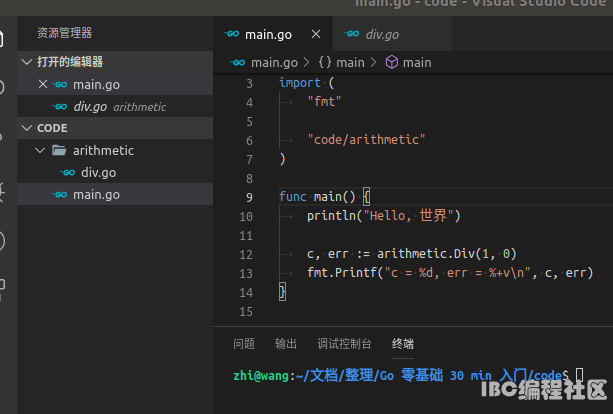Screen dimensions: 613x414
Task: Click the arithmetic folder icon
Action: (x=59, y=150)
